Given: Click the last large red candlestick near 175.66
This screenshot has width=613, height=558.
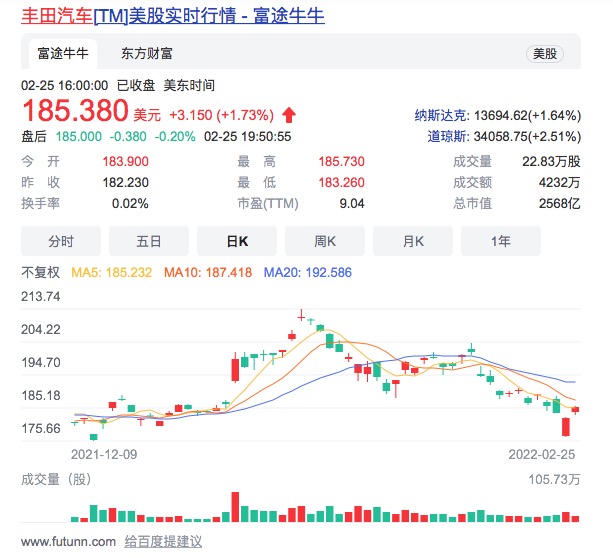Looking at the screenshot, I should 566,427.
